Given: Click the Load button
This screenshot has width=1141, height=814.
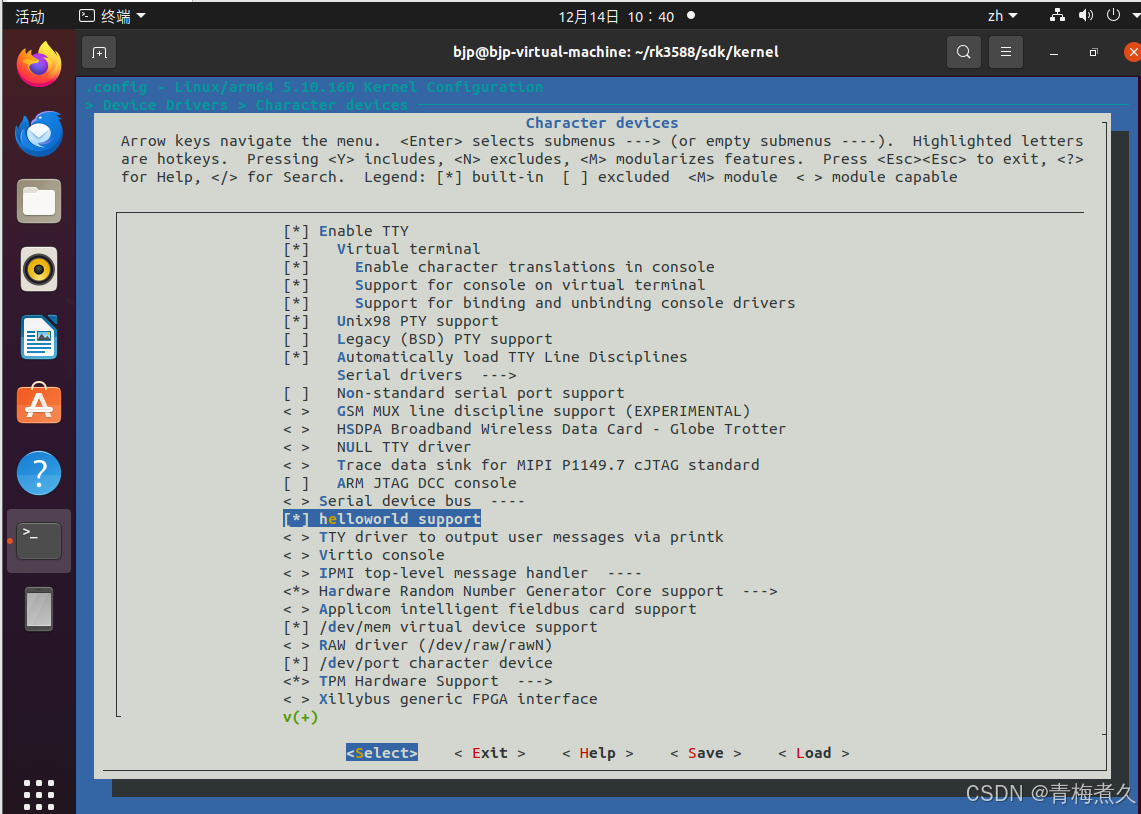Looking at the screenshot, I should [814, 753].
